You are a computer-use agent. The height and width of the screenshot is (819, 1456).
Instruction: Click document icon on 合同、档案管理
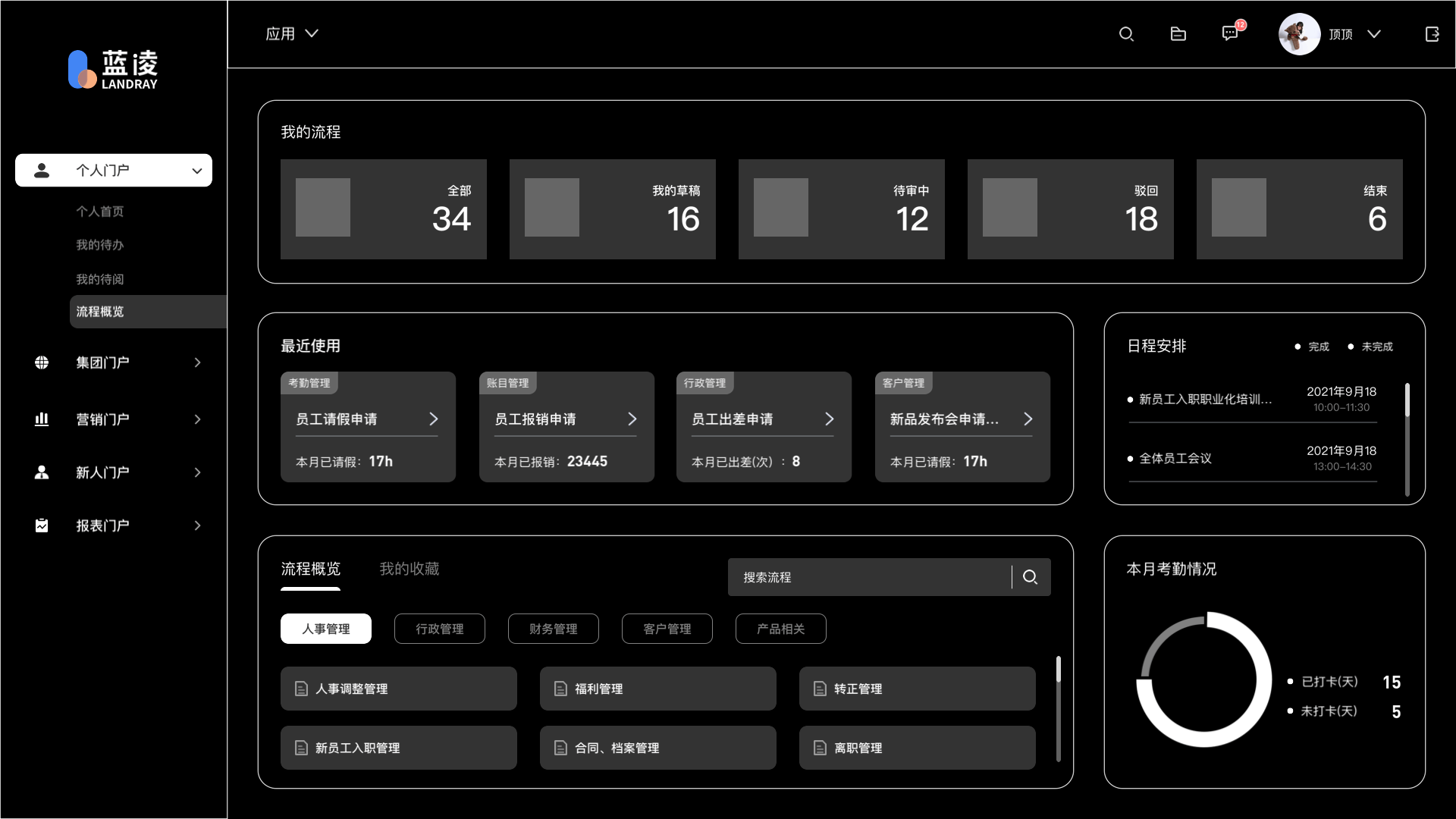[560, 748]
